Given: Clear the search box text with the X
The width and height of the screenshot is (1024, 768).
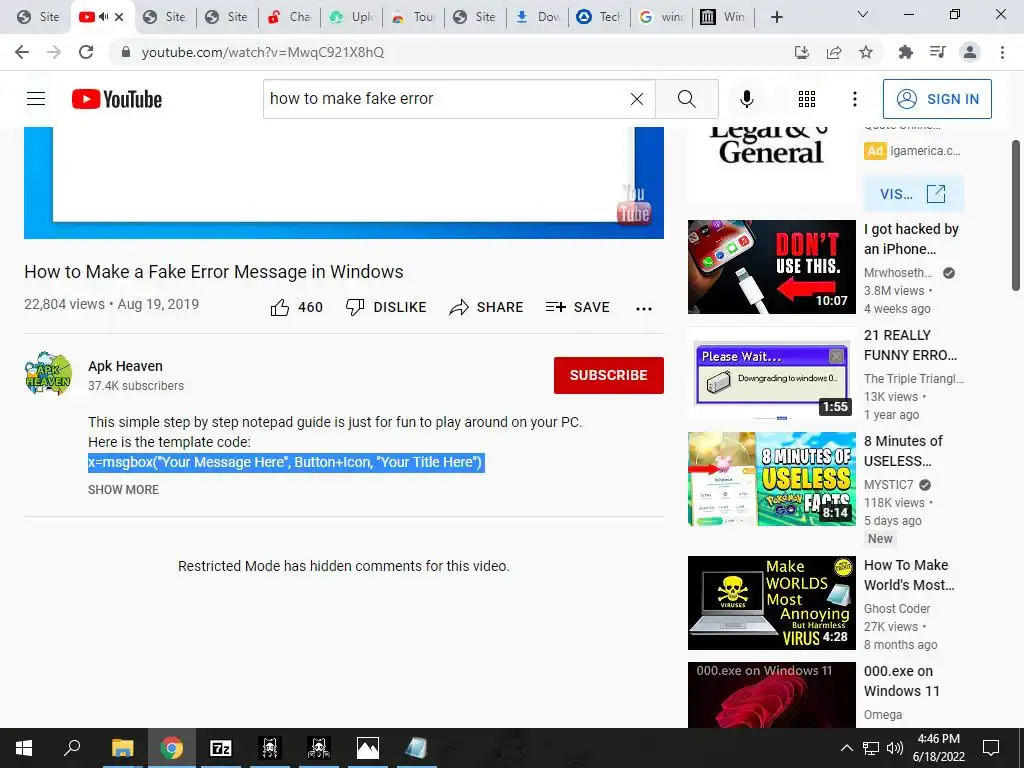Looking at the screenshot, I should tap(637, 99).
